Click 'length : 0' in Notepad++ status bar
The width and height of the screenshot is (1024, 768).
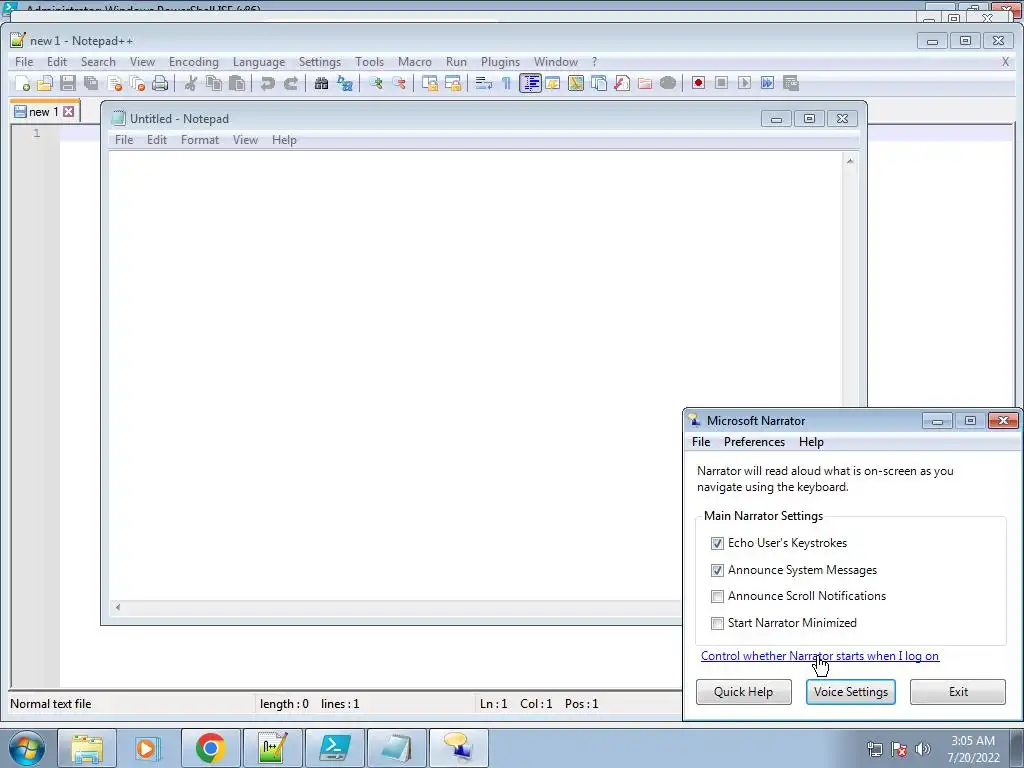click(284, 704)
